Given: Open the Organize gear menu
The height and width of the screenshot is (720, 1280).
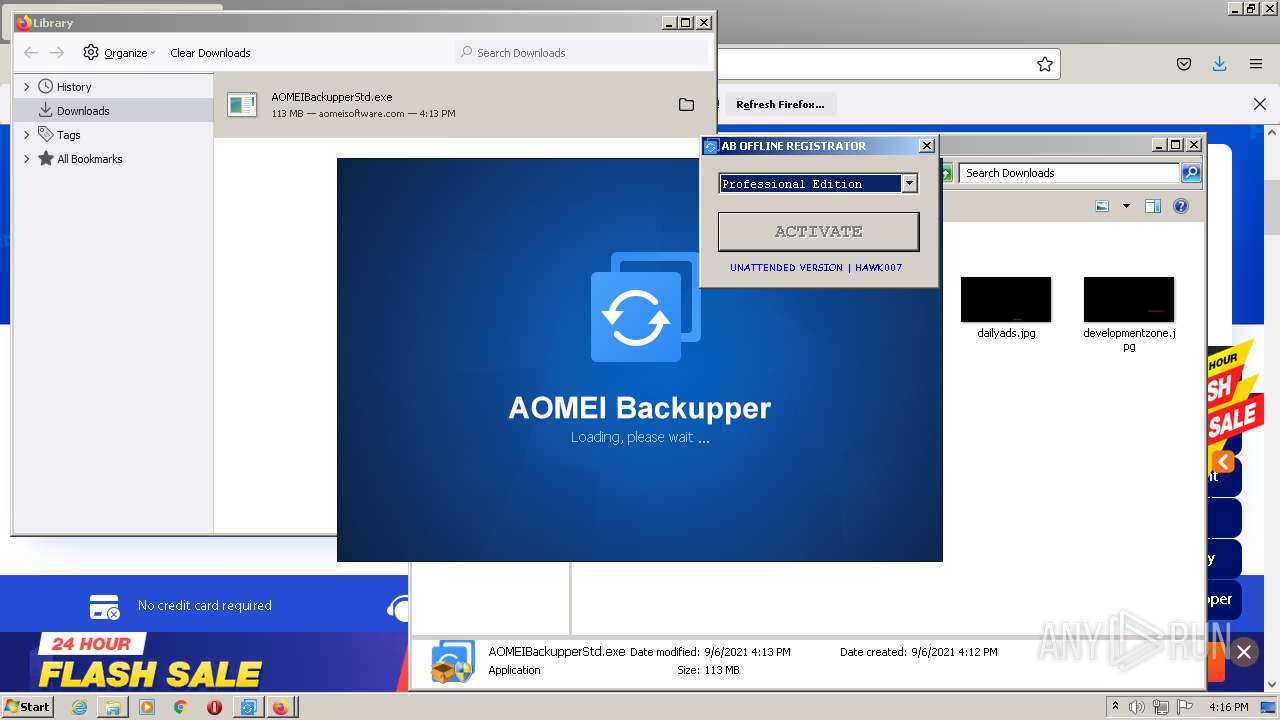Looking at the screenshot, I should pos(119,53).
